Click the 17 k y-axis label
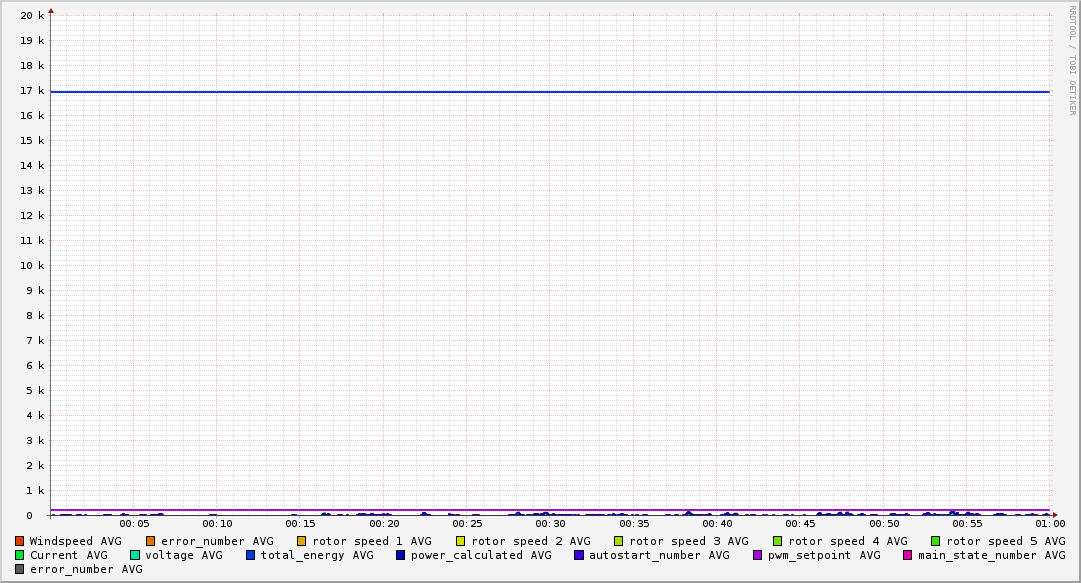This screenshot has width=1081, height=583. point(34,91)
